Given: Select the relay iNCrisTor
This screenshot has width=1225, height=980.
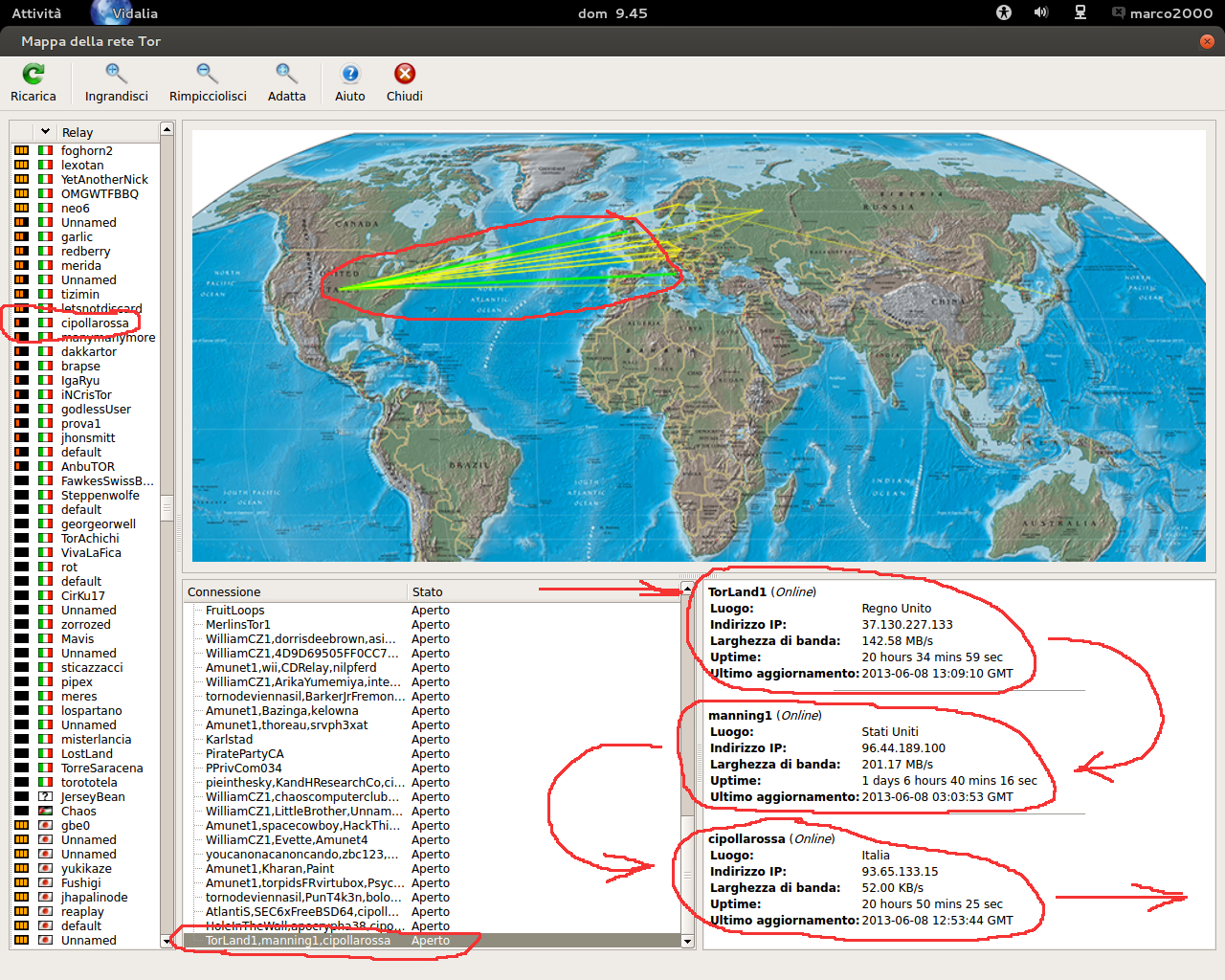Looking at the screenshot, I should pyautogui.click(x=86, y=394).
